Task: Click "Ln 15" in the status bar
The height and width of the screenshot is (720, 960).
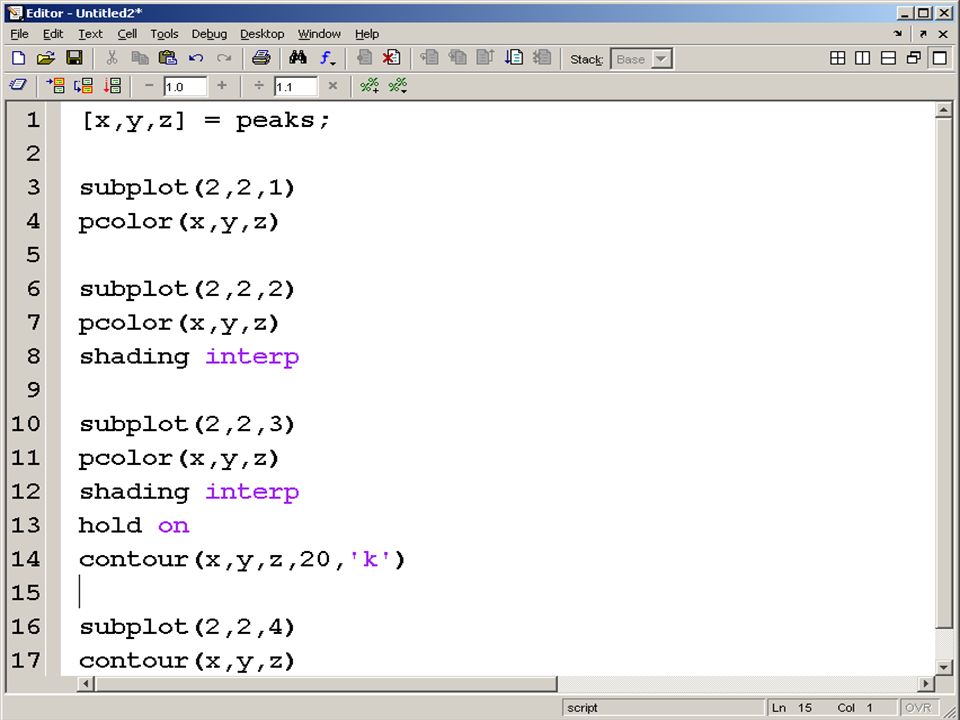Action: point(792,708)
